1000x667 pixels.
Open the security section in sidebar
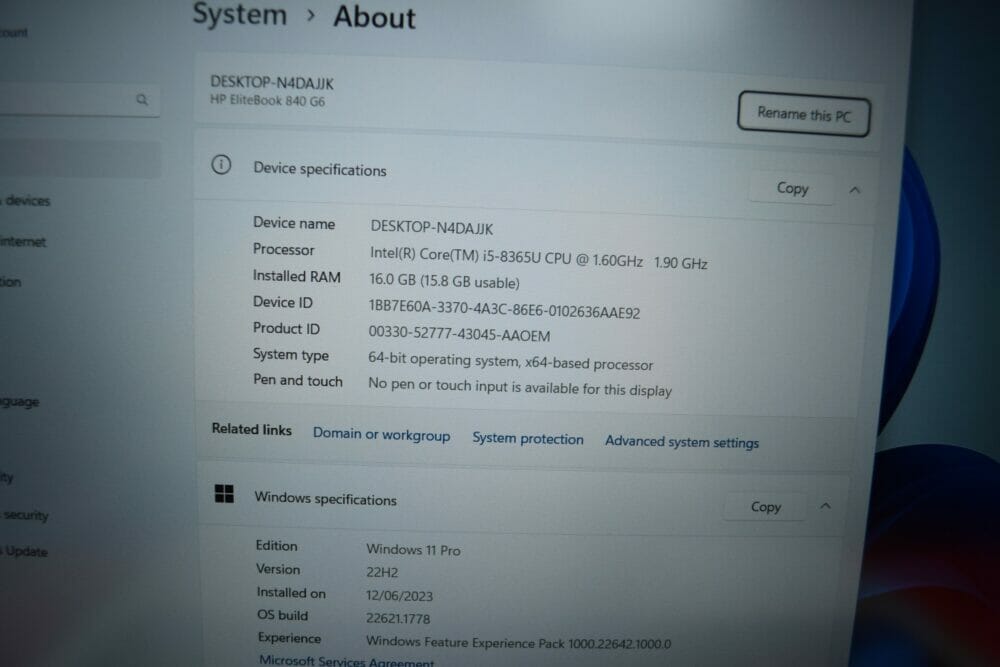(x=26, y=515)
